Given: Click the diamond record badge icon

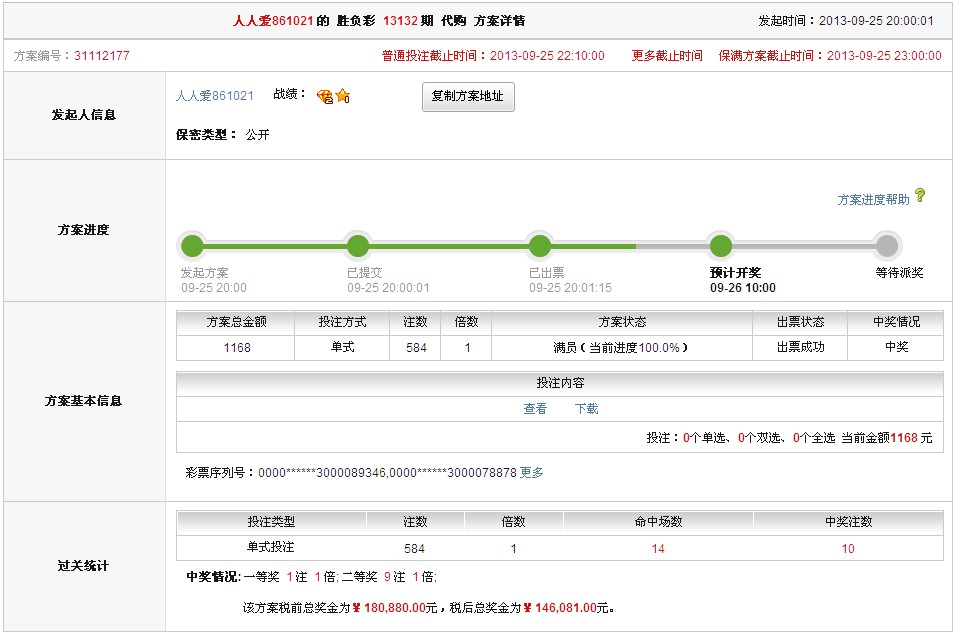Looking at the screenshot, I should 324,96.
